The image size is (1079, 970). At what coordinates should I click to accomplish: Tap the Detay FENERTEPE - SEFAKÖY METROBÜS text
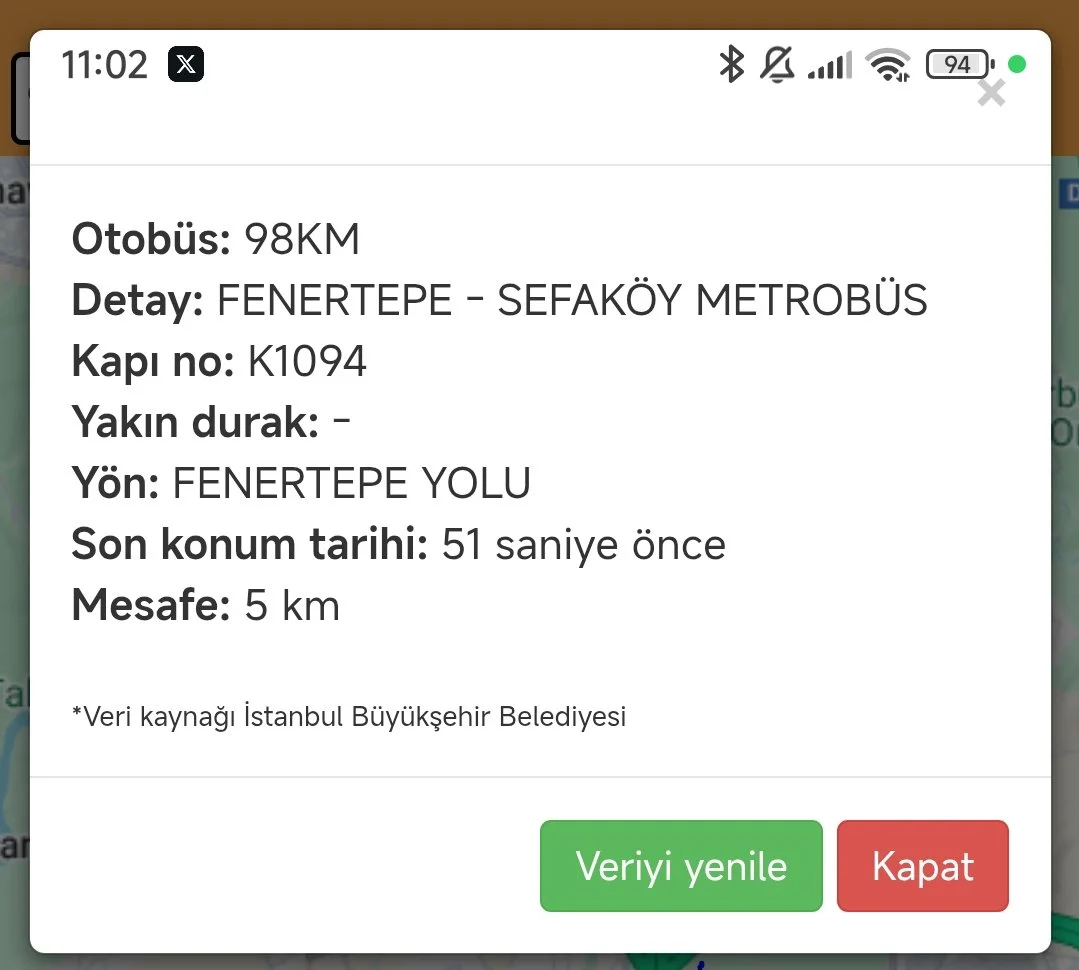499,301
